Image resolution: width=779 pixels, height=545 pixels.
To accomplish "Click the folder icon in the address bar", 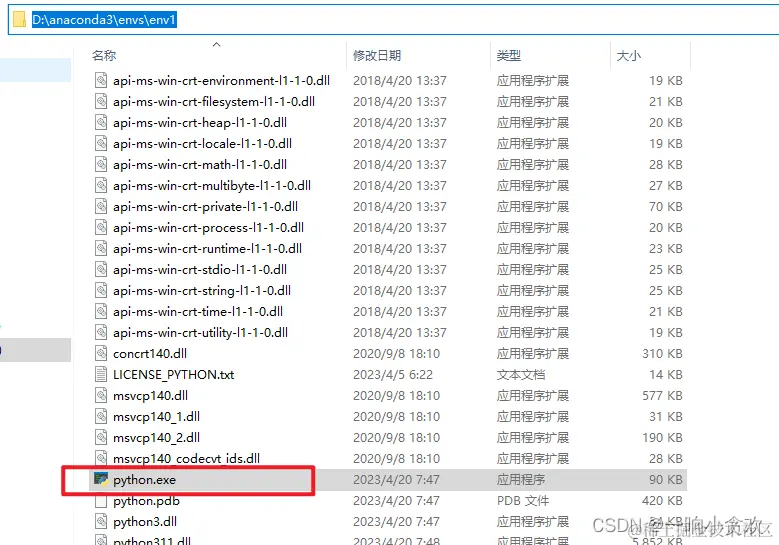I will [x=19, y=19].
